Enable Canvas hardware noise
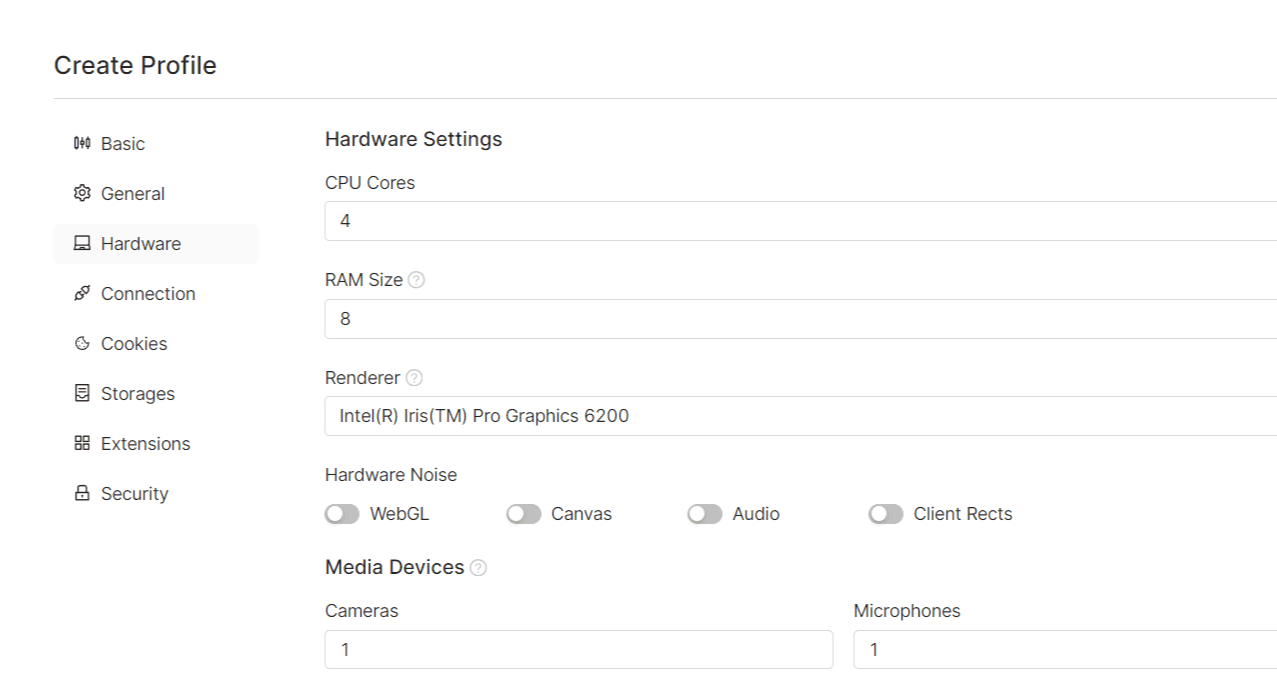Screen dimensions: 1277x700 (523, 514)
